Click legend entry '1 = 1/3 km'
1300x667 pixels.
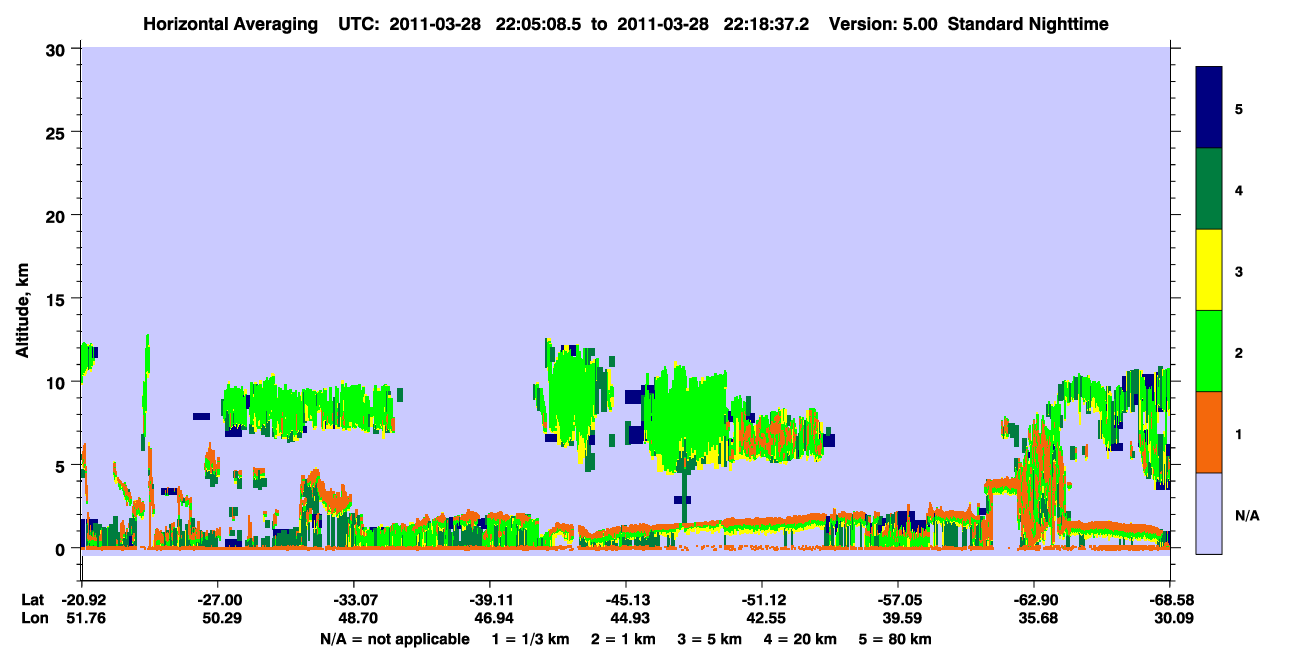pos(530,639)
